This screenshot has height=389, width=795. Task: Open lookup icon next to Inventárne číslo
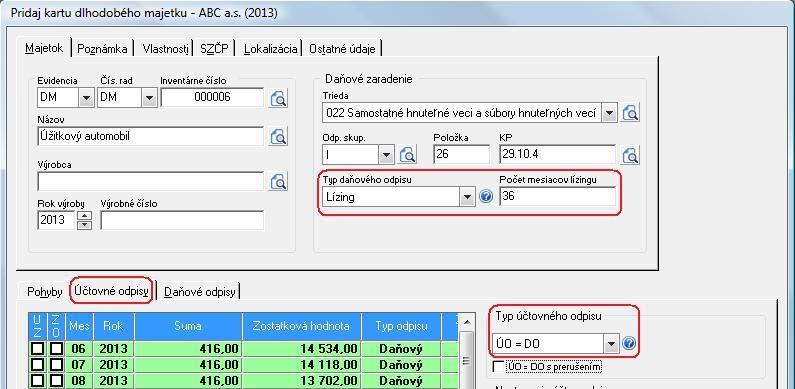coord(278,98)
